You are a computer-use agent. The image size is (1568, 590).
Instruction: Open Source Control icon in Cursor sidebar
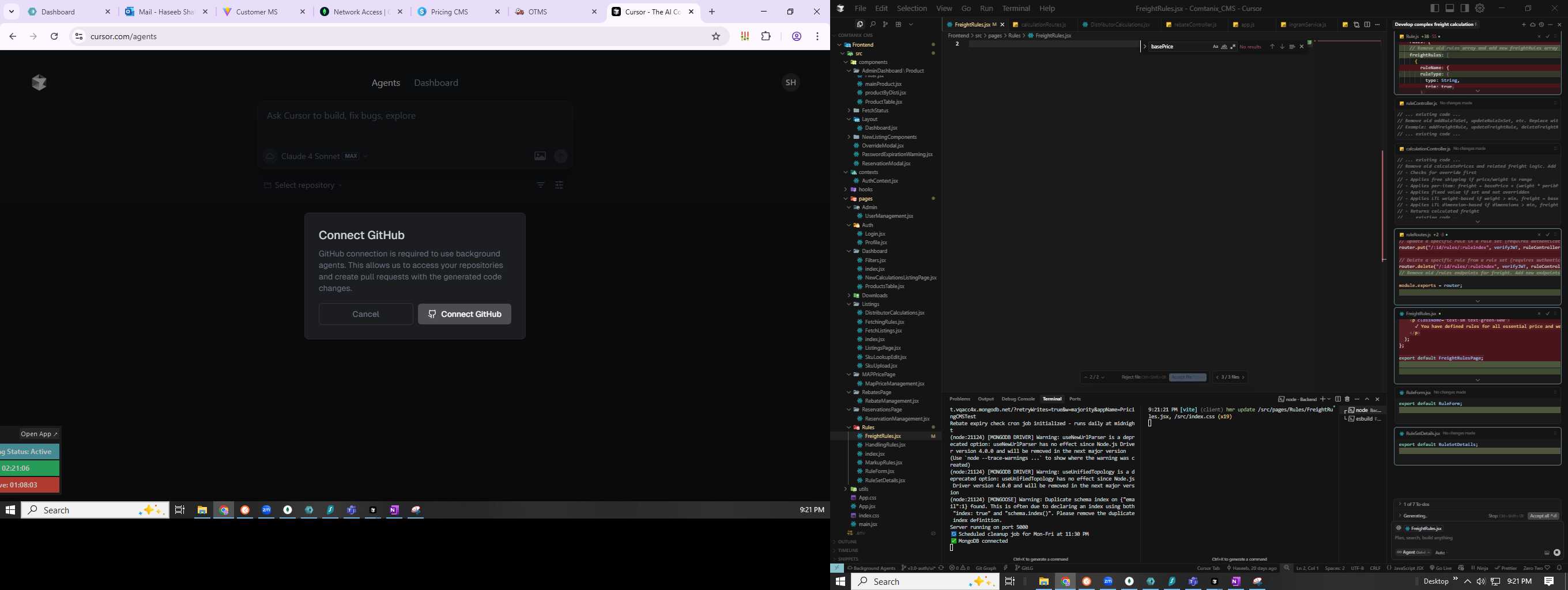coord(885,24)
